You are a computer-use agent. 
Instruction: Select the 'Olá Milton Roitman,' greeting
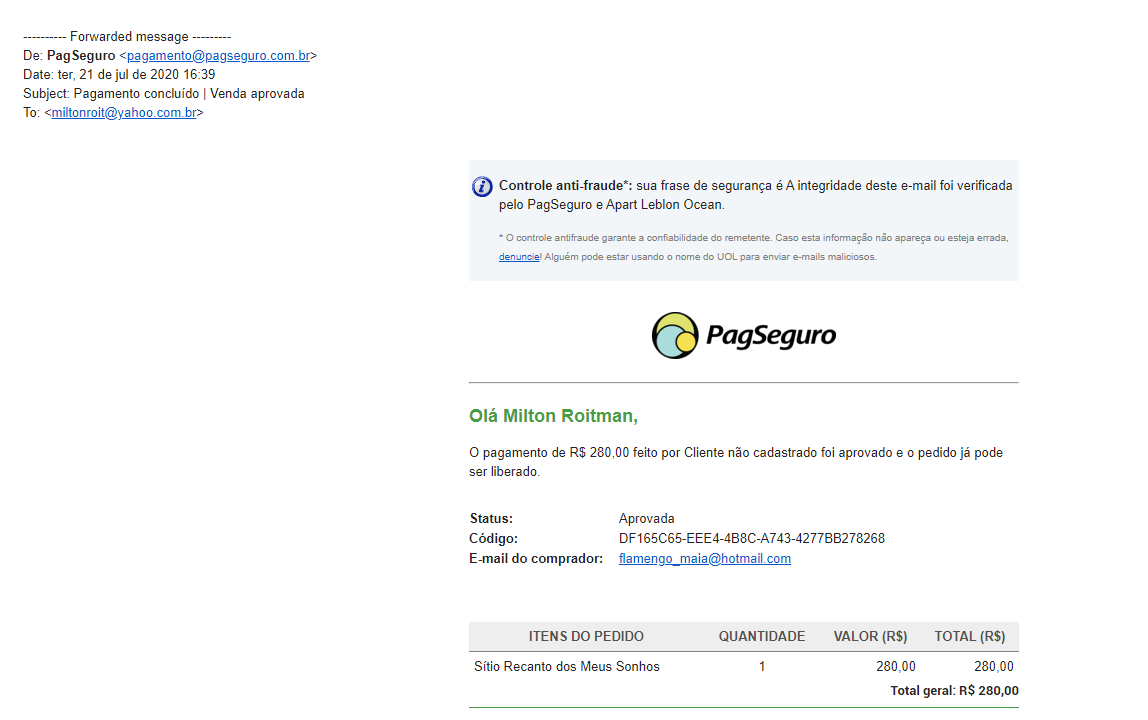(554, 416)
